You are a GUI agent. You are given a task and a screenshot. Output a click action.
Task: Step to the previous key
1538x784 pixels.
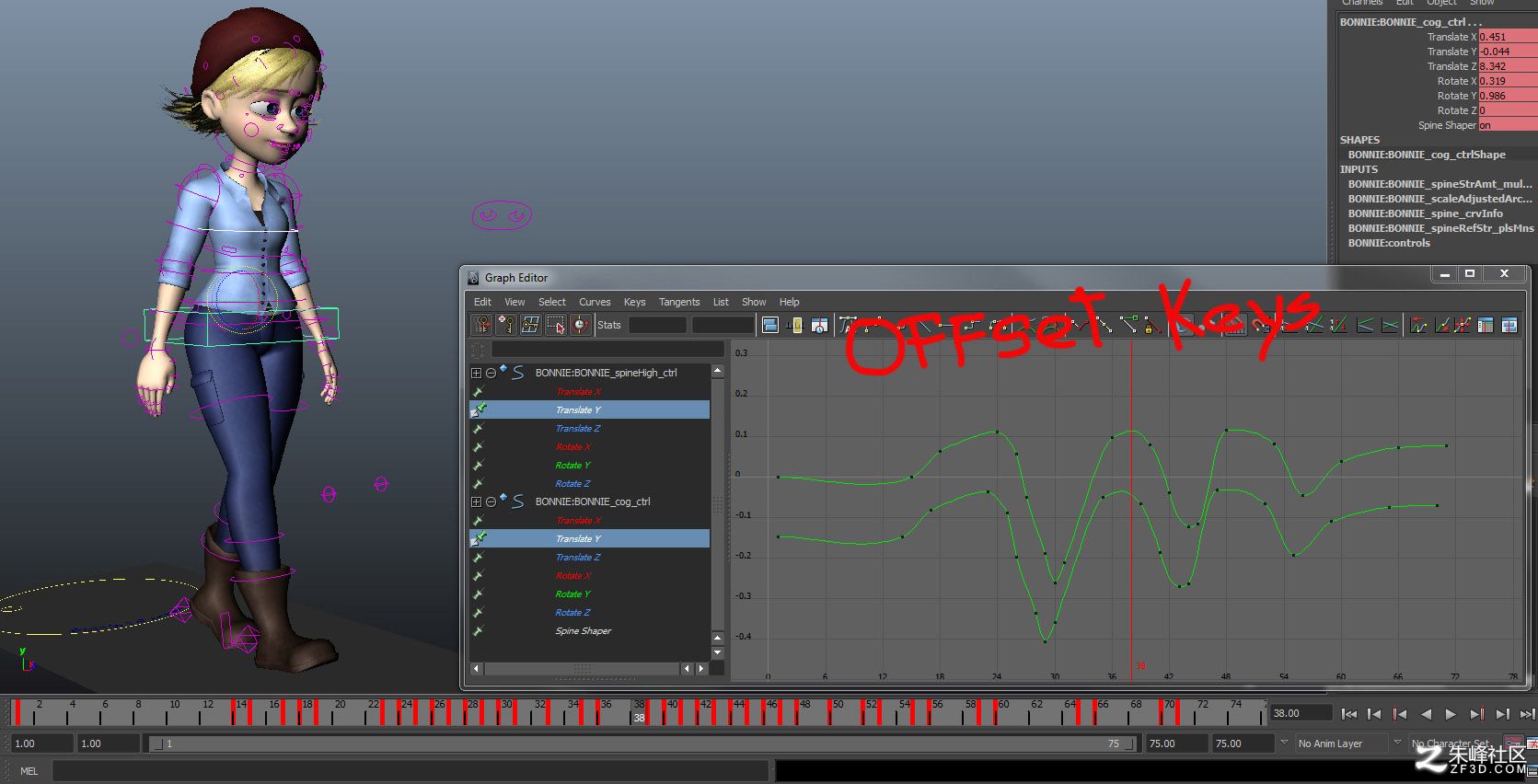1400,713
